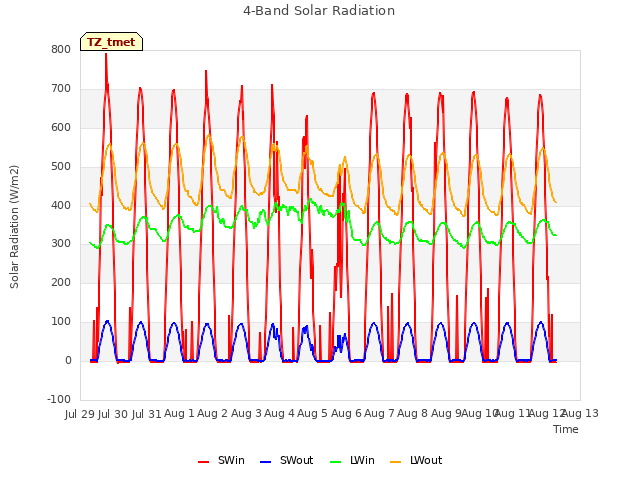
Task: Click the orange LWout legend swatch
Action: (x=396, y=462)
